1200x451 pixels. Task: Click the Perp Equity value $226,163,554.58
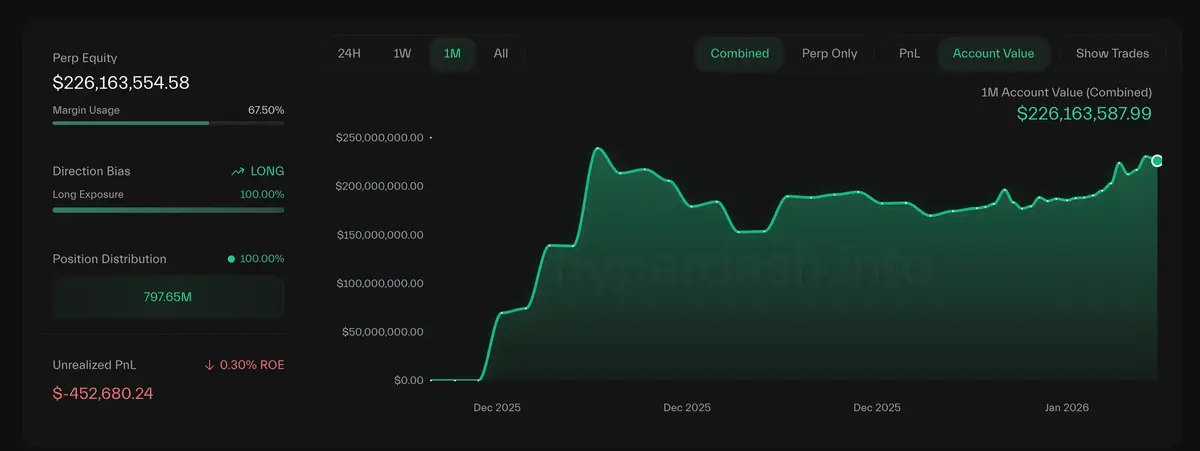coord(121,83)
